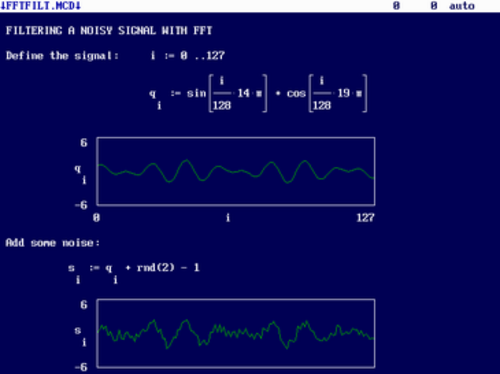Click the FFTFILT.MCD file name in status bar
Viewport: 500px width, 374px height.
[x=40, y=6]
